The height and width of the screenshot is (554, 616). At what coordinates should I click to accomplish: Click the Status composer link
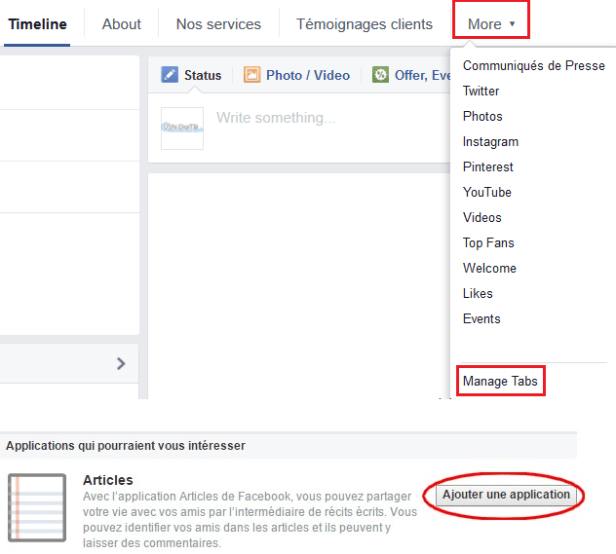click(x=203, y=75)
